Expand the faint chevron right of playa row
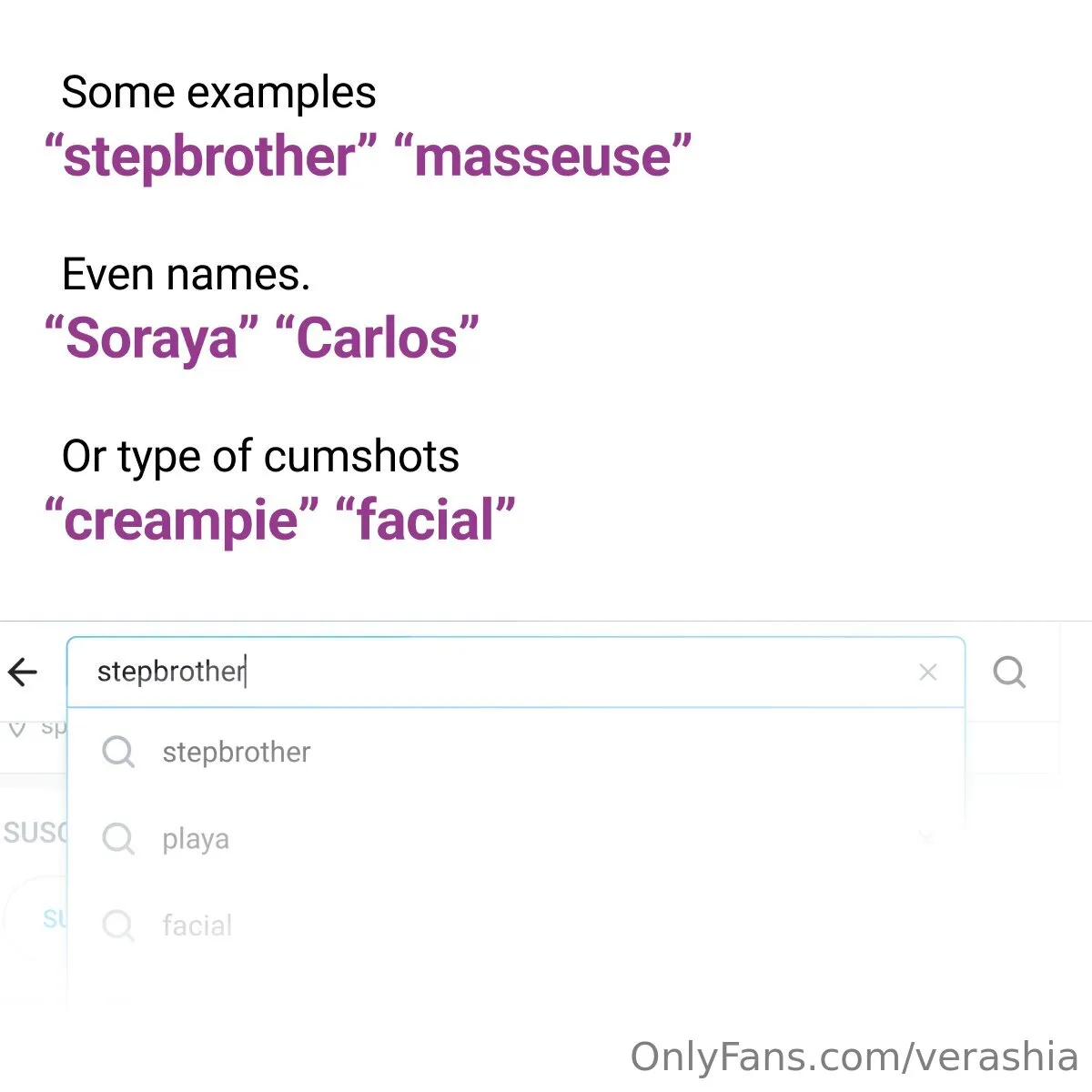 click(x=926, y=837)
